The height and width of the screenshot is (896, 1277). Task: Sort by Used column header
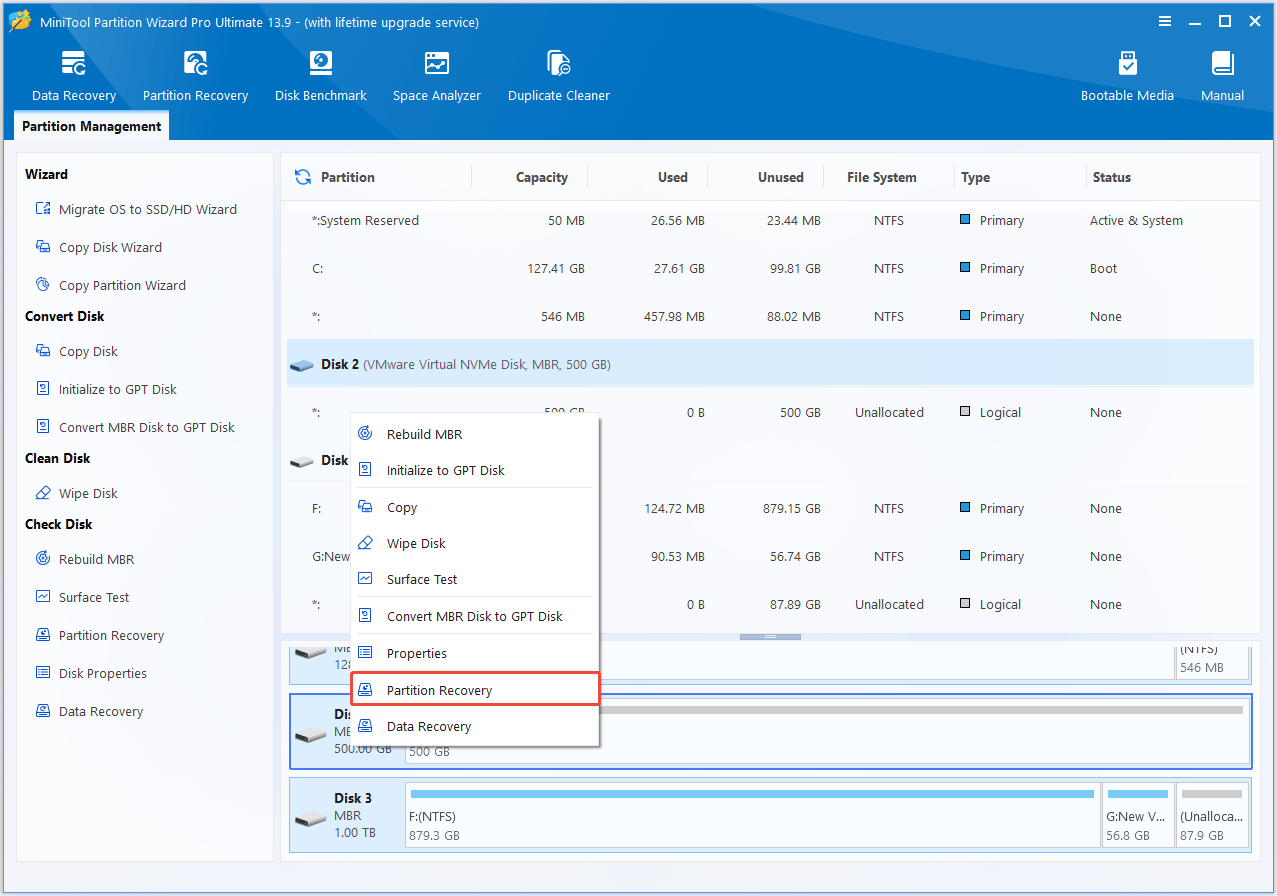[672, 177]
